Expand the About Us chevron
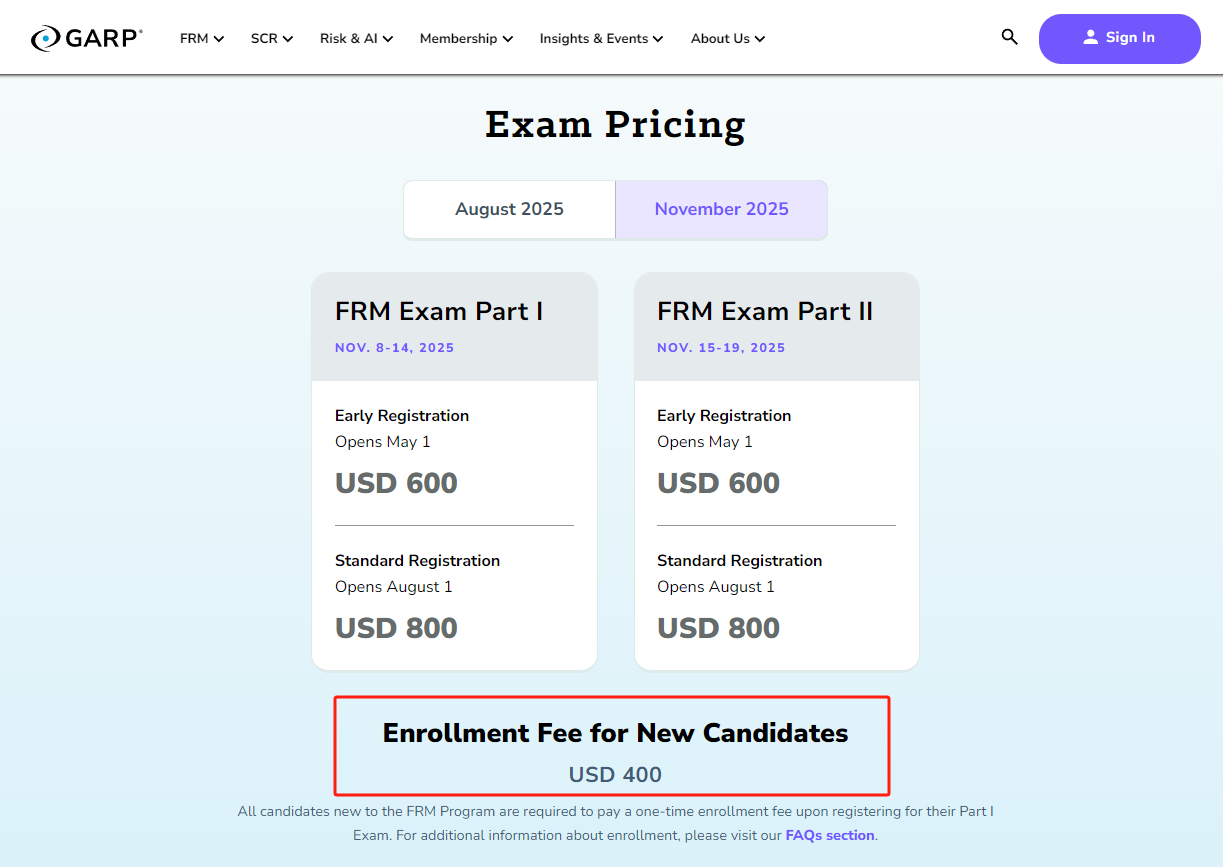The width and height of the screenshot is (1223, 867). click(760, 39)
